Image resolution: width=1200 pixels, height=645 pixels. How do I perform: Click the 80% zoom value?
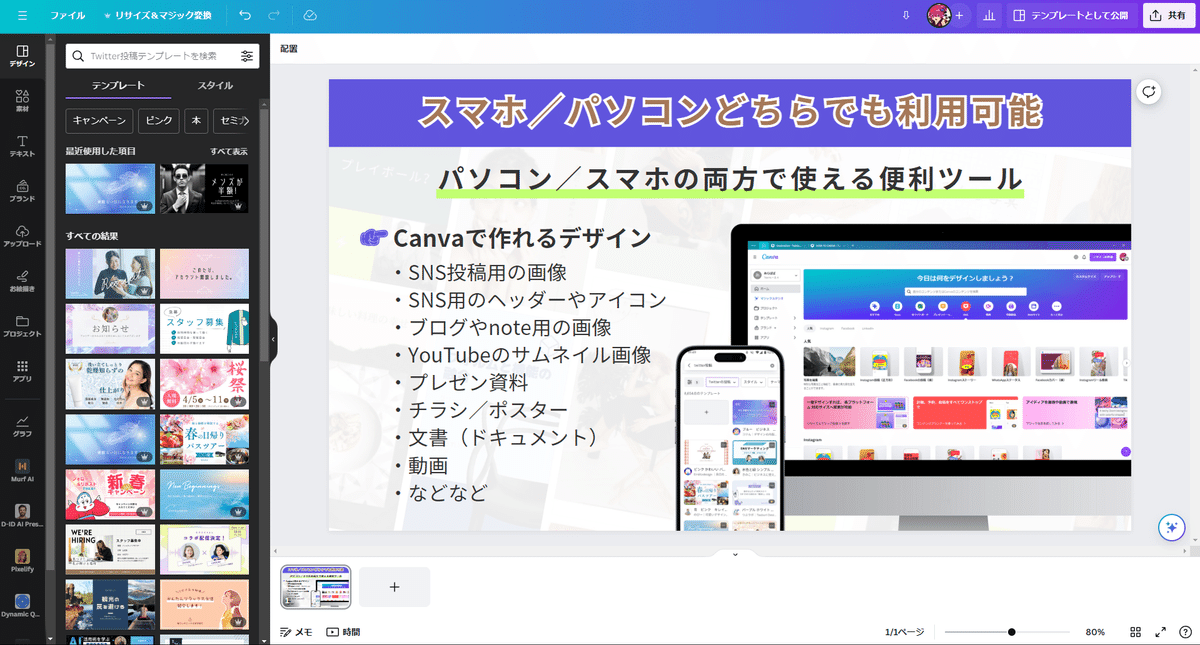pyautogui.click(x=1095, y=632)
